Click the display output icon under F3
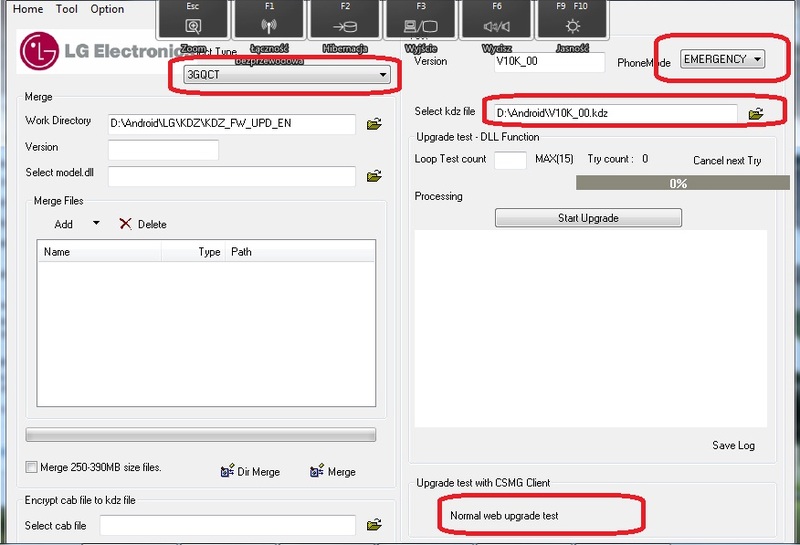Image resolution: width=800 pixels, height=545 pixels. (x=421, y=27)
